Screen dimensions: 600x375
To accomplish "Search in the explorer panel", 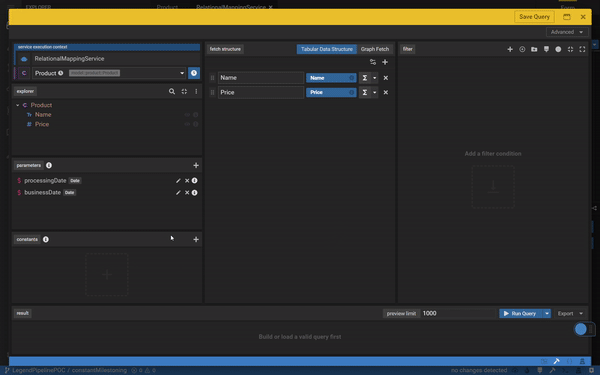I will [172, 91].
